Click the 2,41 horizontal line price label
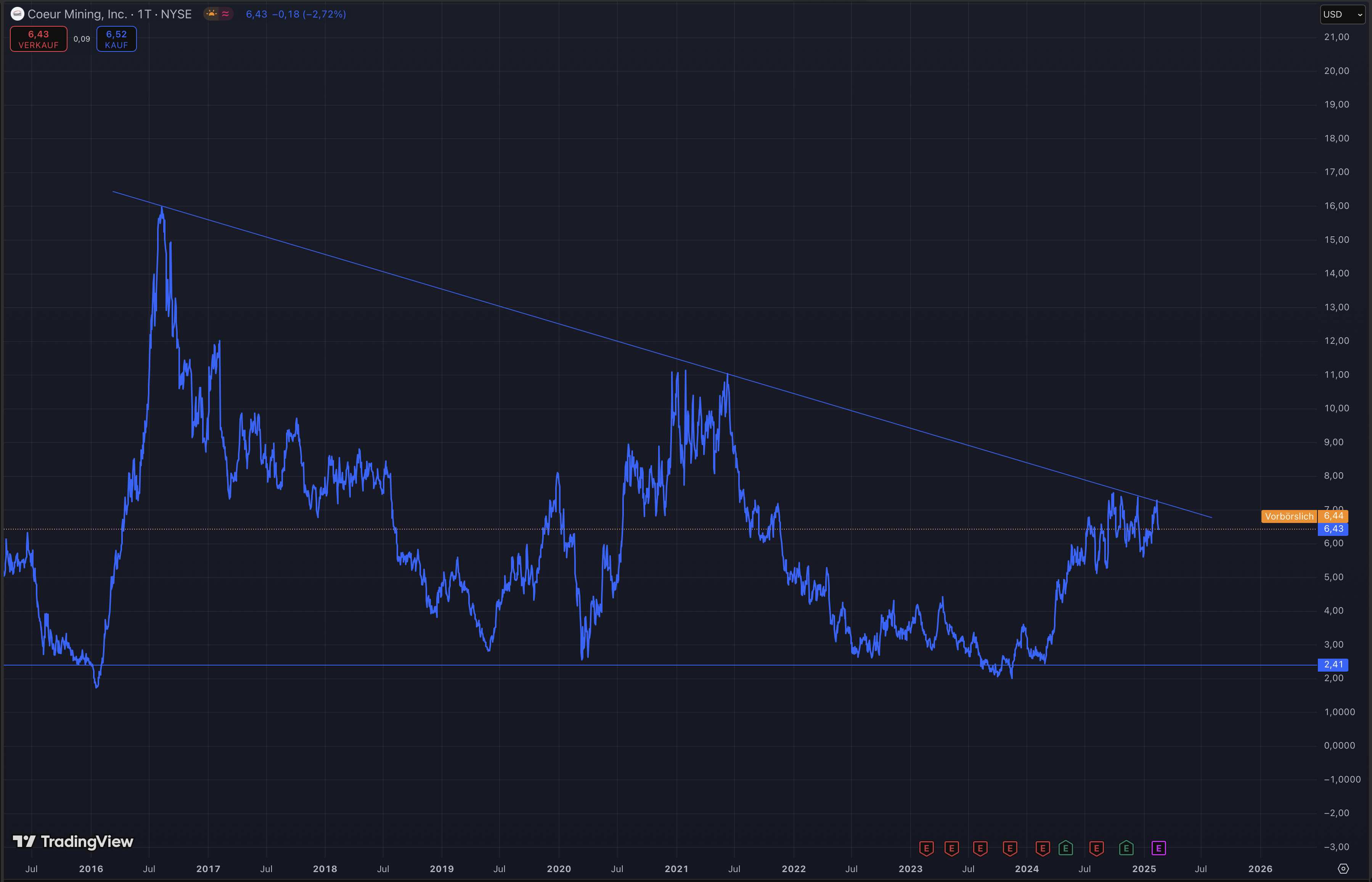Image resolution: width=1372 pixels, height=882 pixels. 1333,664
